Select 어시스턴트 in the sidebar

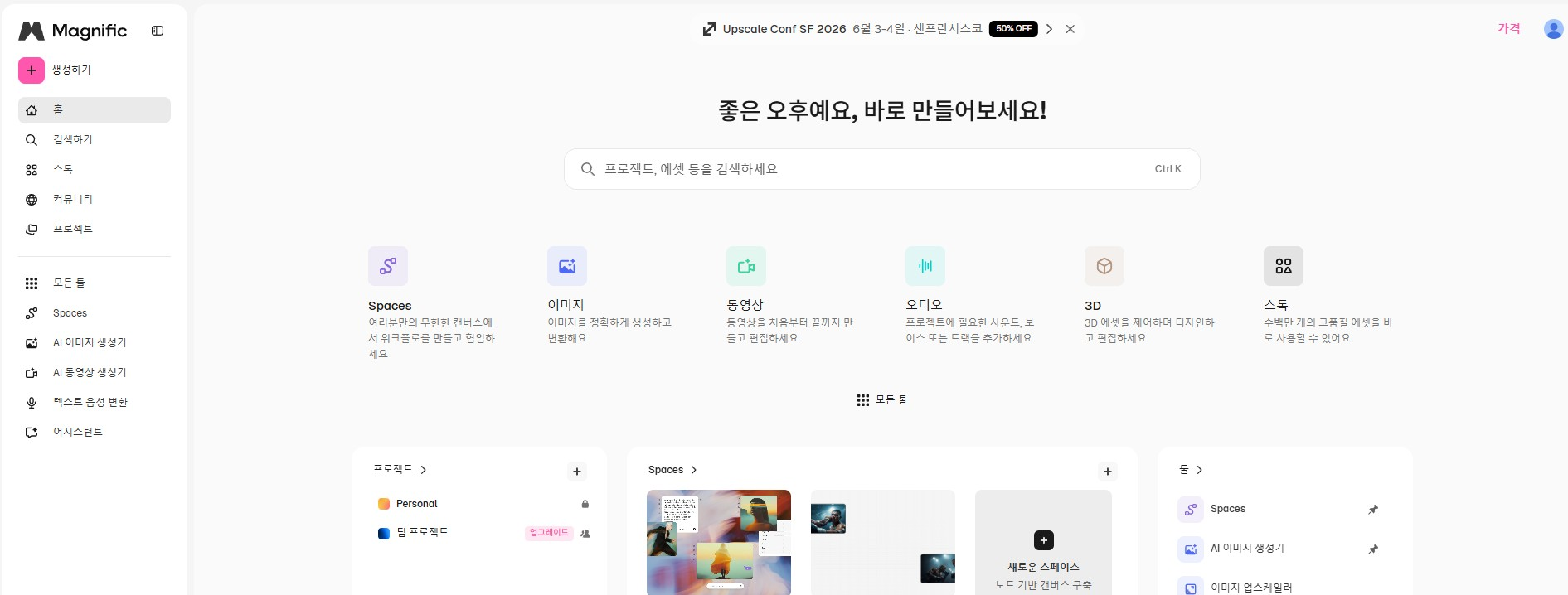coord(95,433)
